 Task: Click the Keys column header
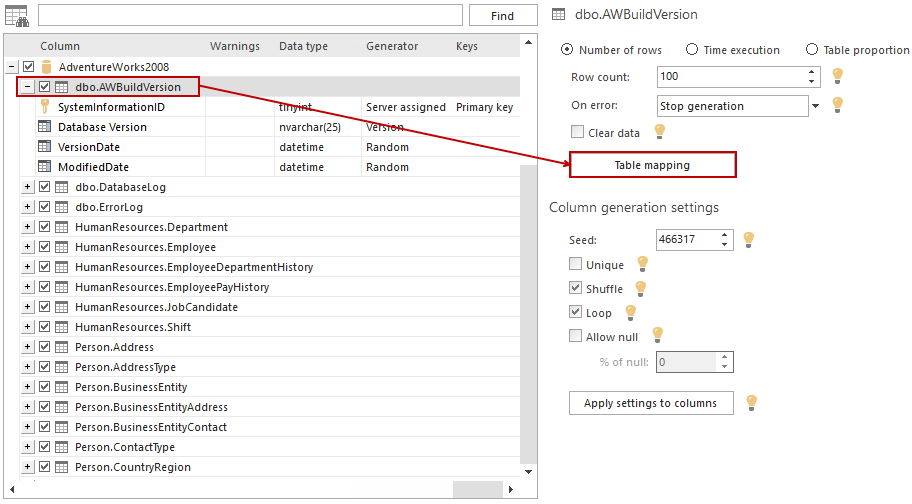click(x=466, y=46)
